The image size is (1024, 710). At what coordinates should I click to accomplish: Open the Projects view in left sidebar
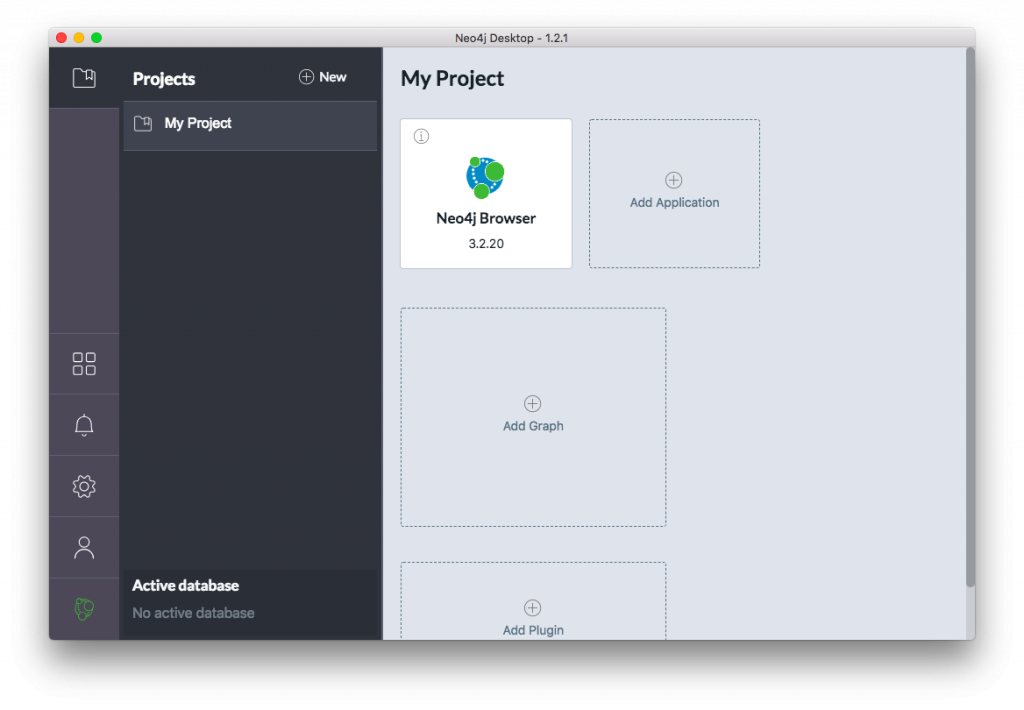[84, 78]
